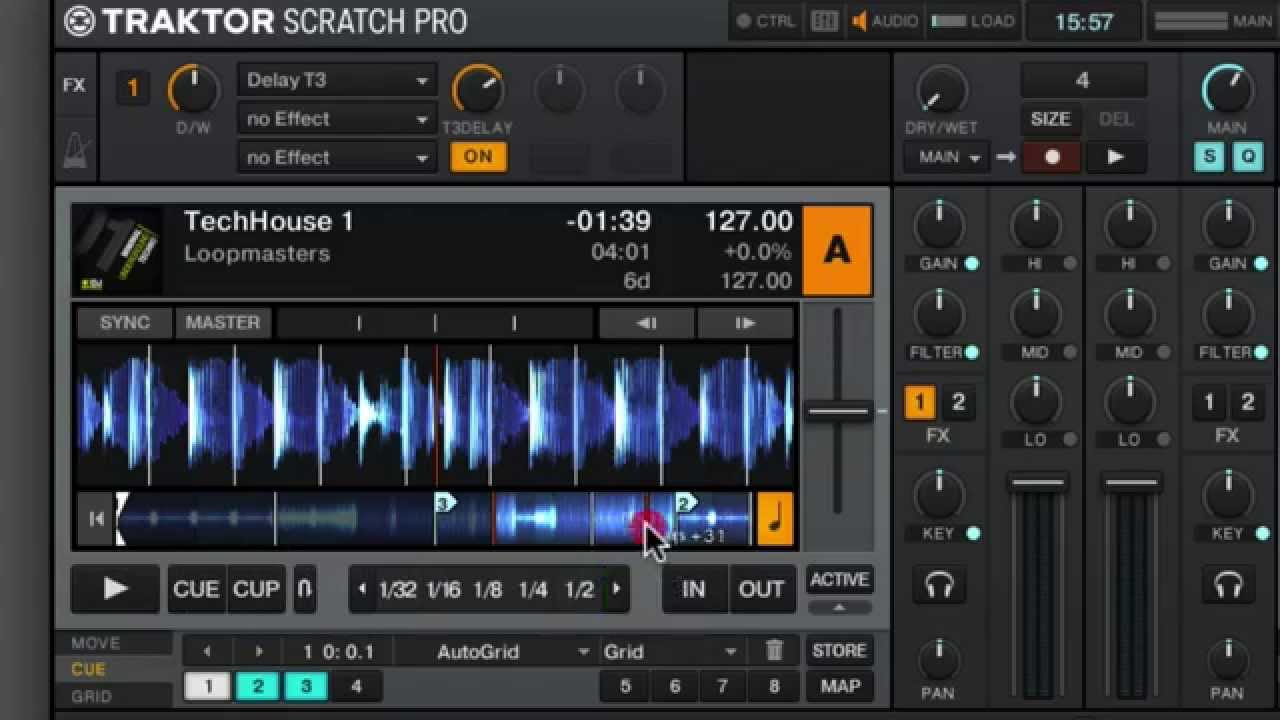Open the AutoGrid cue name dropdown
This screenshot has height=720, width=1280.
tap(496, 652)
